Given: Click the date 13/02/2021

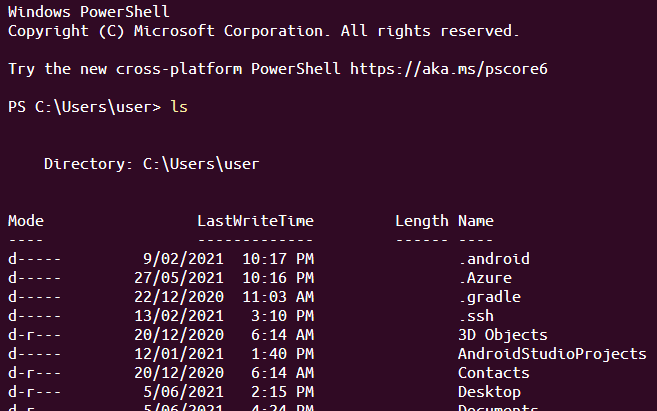Looking at the screenshot, I should point(179,316).
